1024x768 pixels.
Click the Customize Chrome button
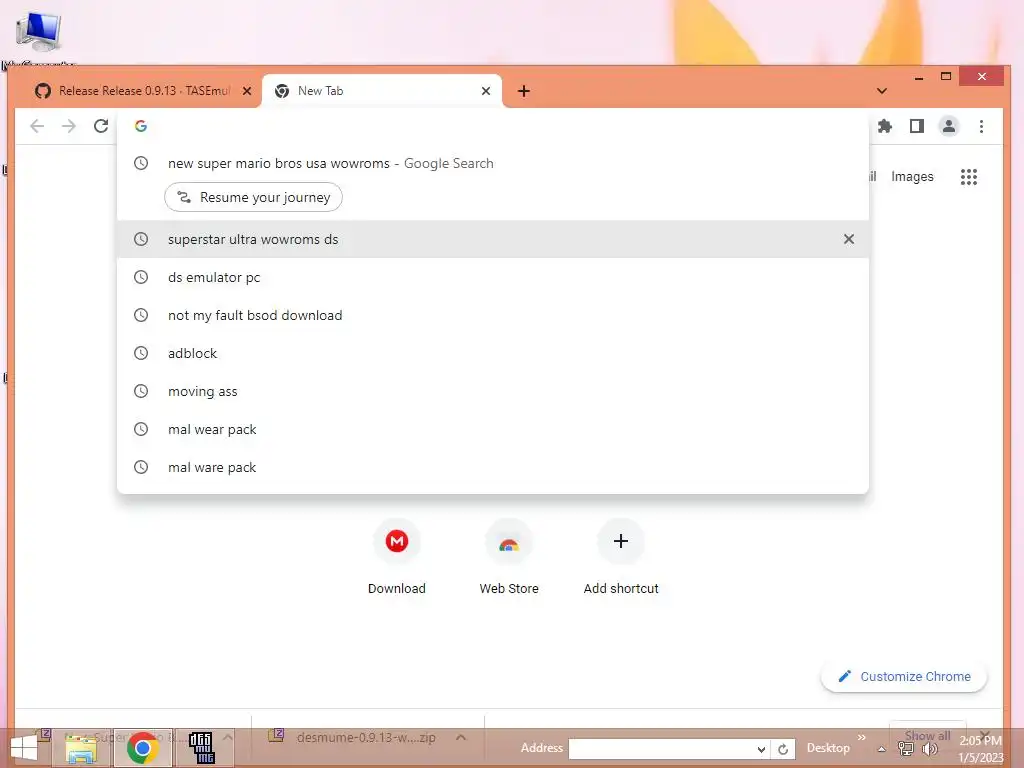(x=904, y=677)
